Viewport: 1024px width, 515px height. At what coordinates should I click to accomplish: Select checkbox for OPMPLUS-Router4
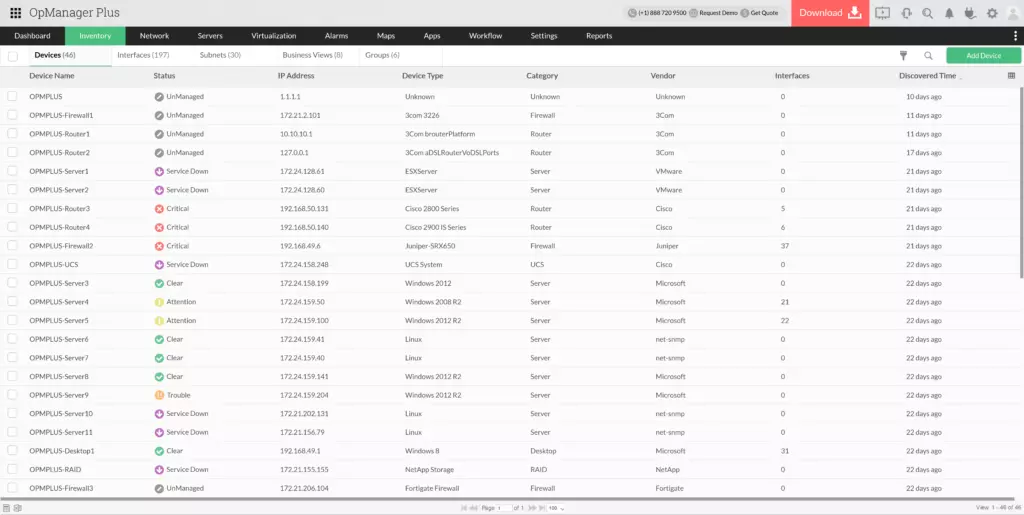[12, 226]
